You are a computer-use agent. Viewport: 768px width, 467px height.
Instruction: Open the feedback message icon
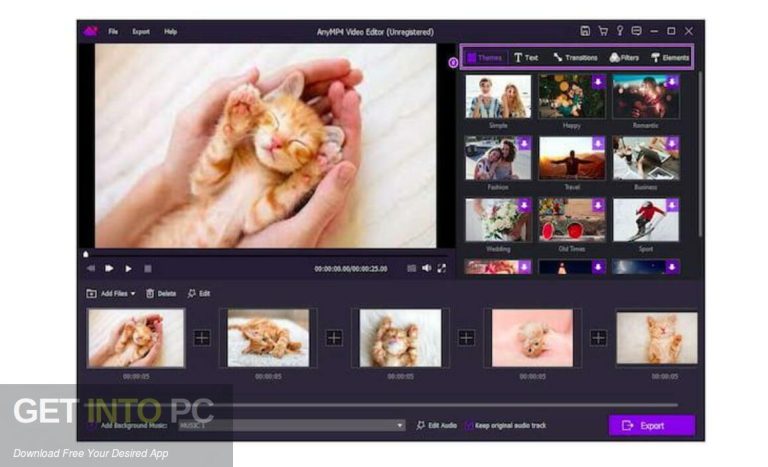(x=636, y=31)
